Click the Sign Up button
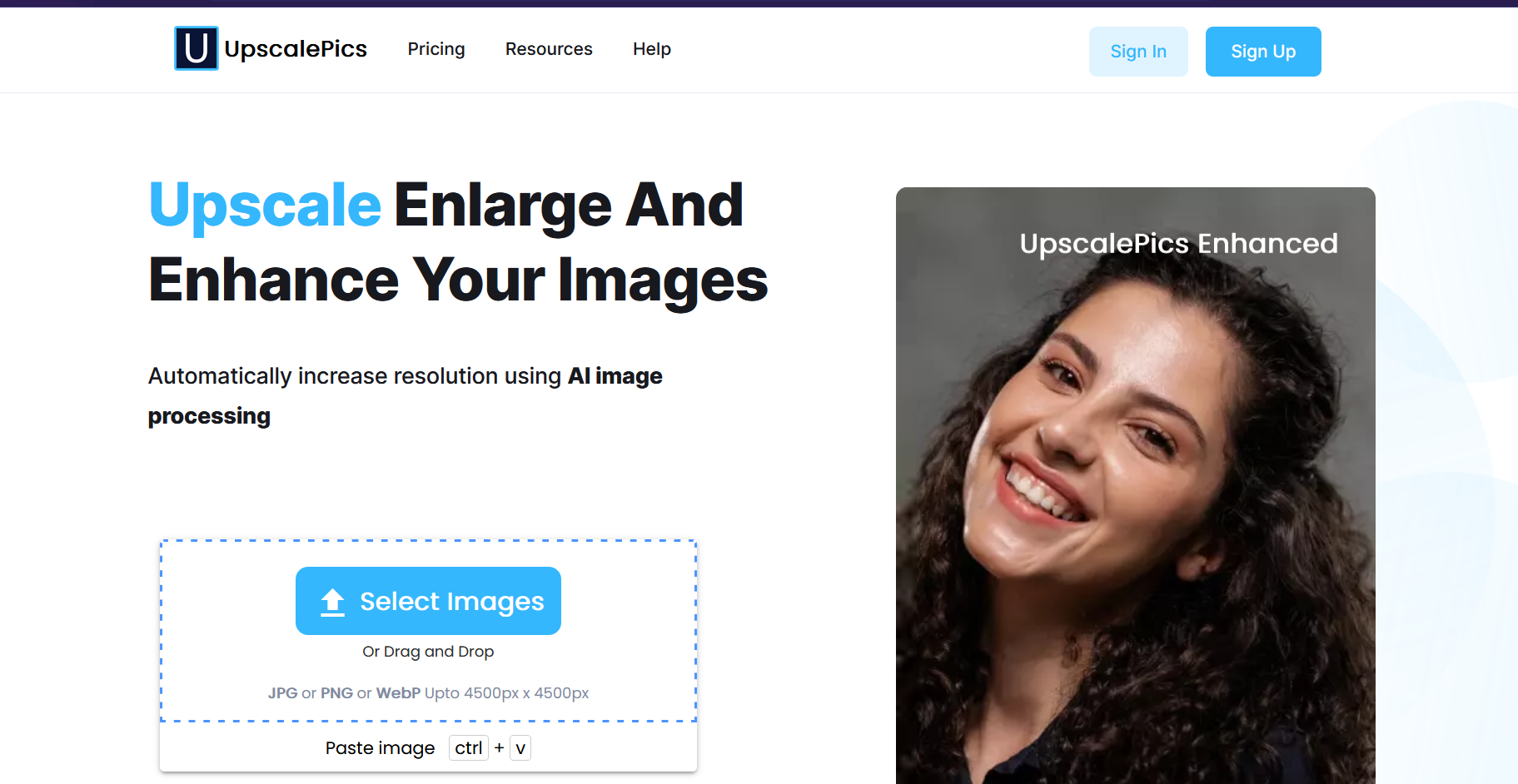 click(1263, 52)
